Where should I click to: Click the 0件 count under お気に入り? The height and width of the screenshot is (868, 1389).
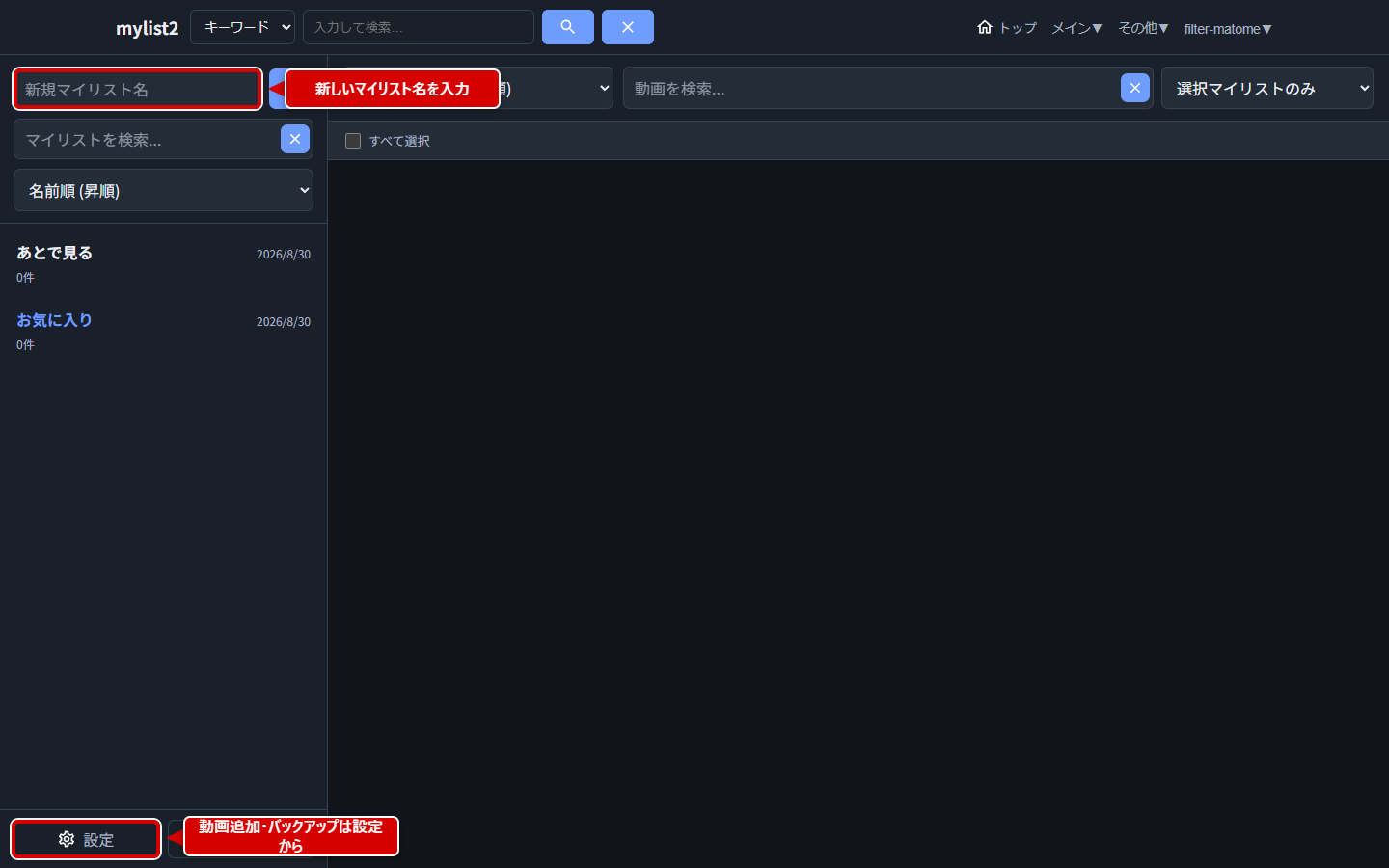point(25,345)
